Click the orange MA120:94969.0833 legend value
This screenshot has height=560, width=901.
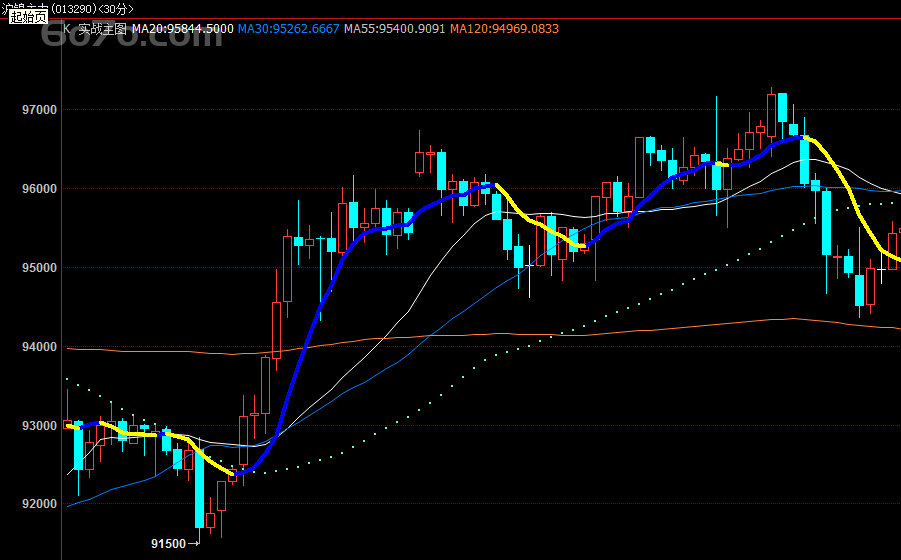coord(504,29)
